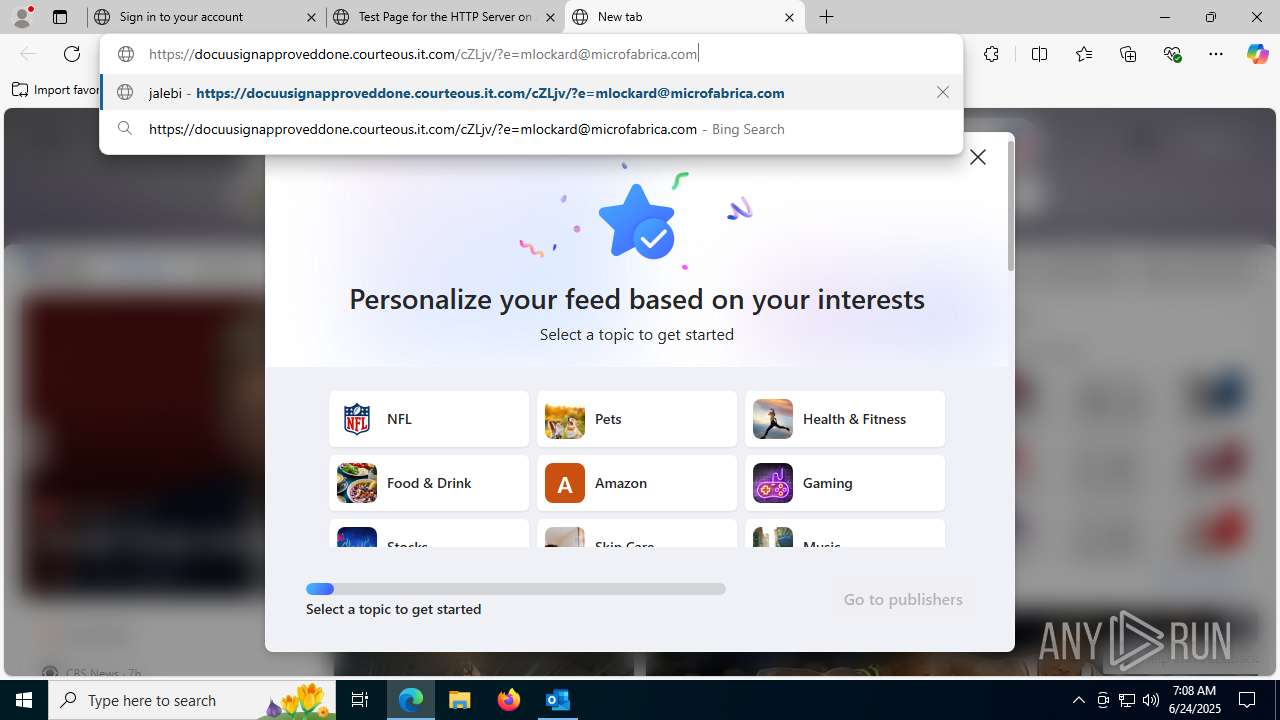Open File Explorer from the taskbar
The height and width of the screenshot is (720, 1280).
pyautogui.click(x=460, y=700)
